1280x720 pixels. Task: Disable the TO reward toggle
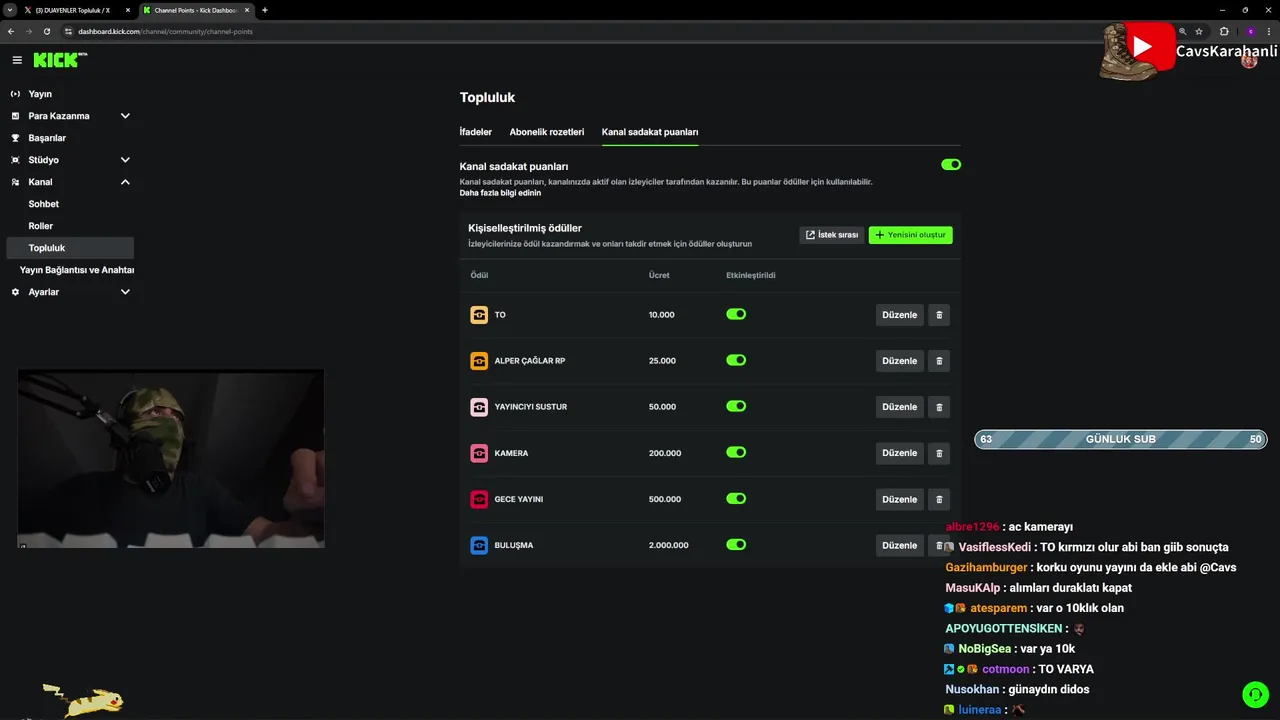click(736, 314)
